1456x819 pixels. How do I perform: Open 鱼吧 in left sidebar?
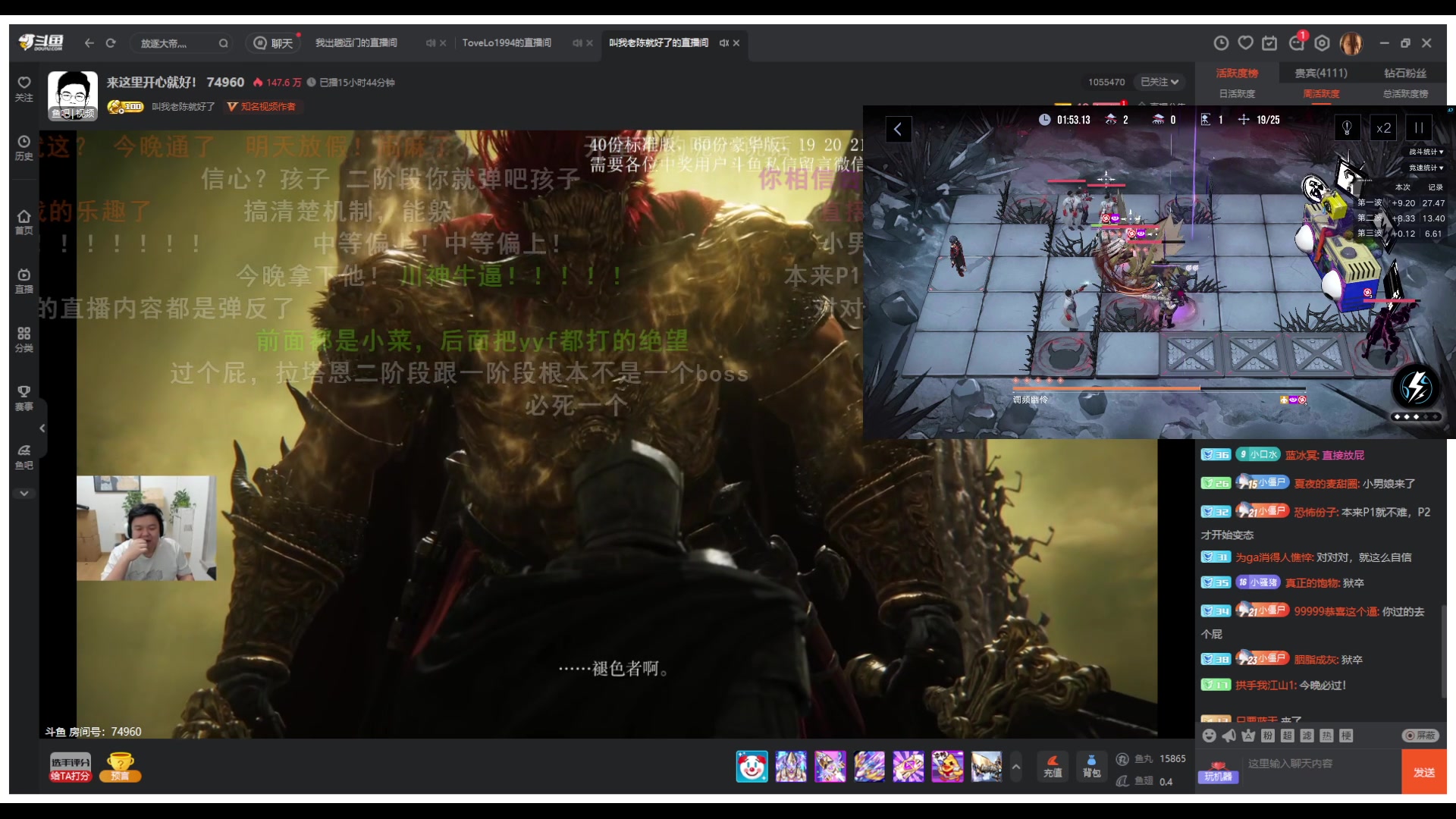tap(24, 457)
